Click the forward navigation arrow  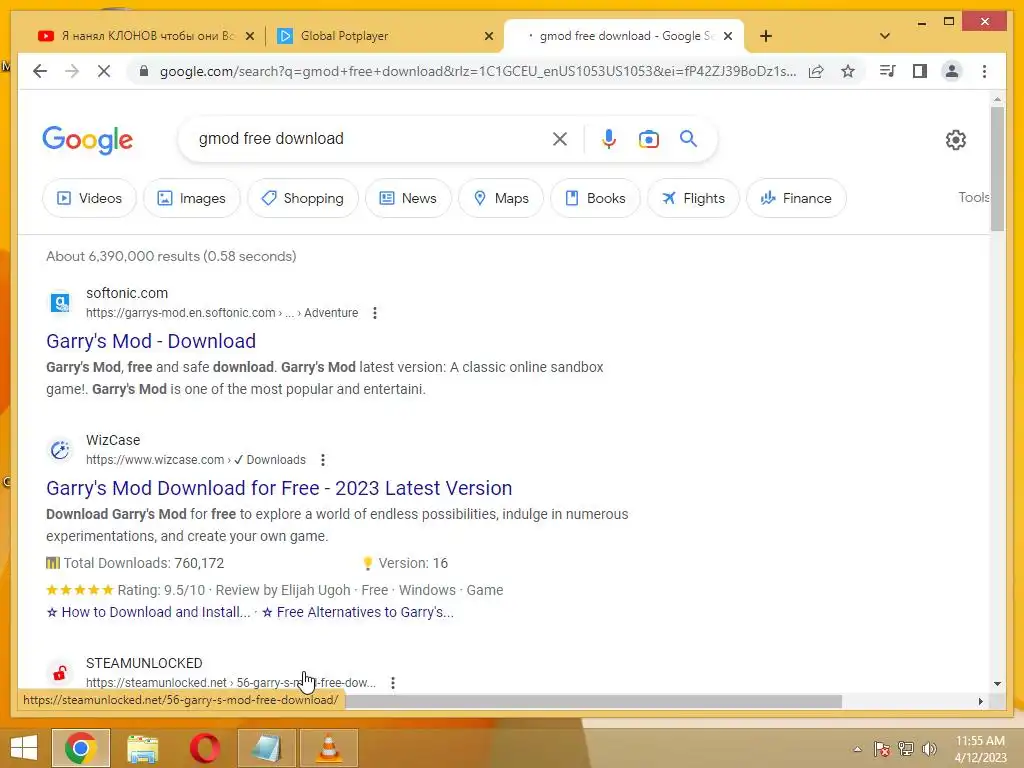click(x=72, y=71)
